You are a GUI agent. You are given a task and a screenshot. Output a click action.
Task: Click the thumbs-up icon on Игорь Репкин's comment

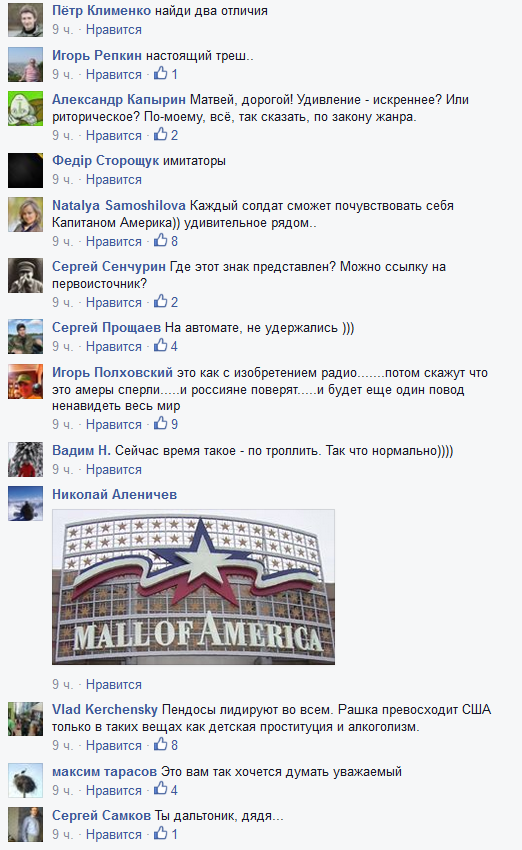[x=160, y=73]
